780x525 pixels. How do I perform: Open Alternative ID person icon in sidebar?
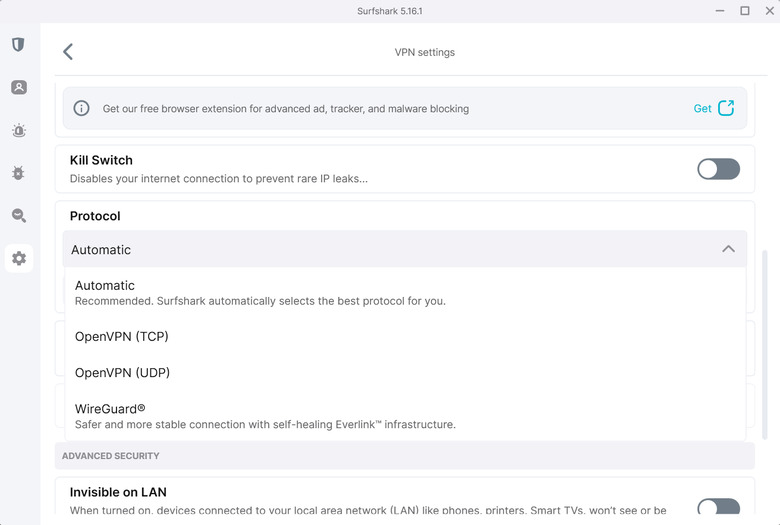click(18, 88)
